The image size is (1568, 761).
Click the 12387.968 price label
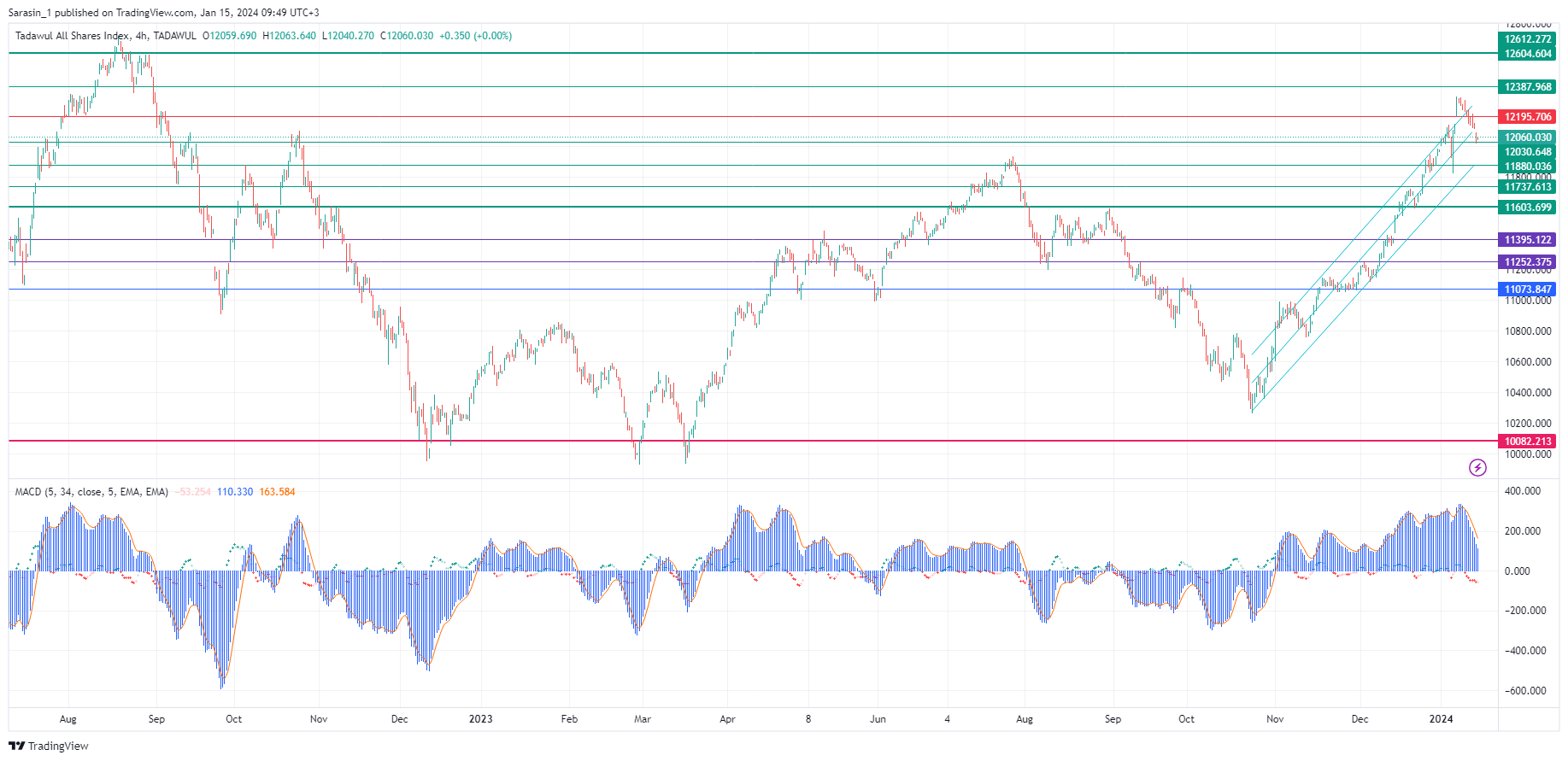tap(1528, 87)
